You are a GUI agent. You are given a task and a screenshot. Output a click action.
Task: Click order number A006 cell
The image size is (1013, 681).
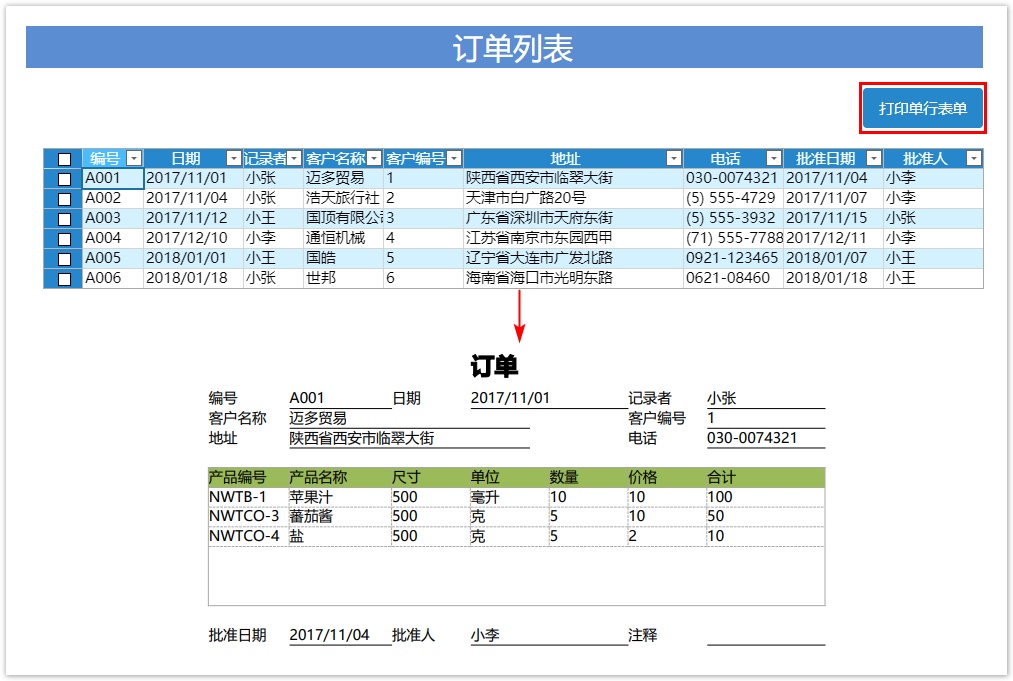(113, 278)
